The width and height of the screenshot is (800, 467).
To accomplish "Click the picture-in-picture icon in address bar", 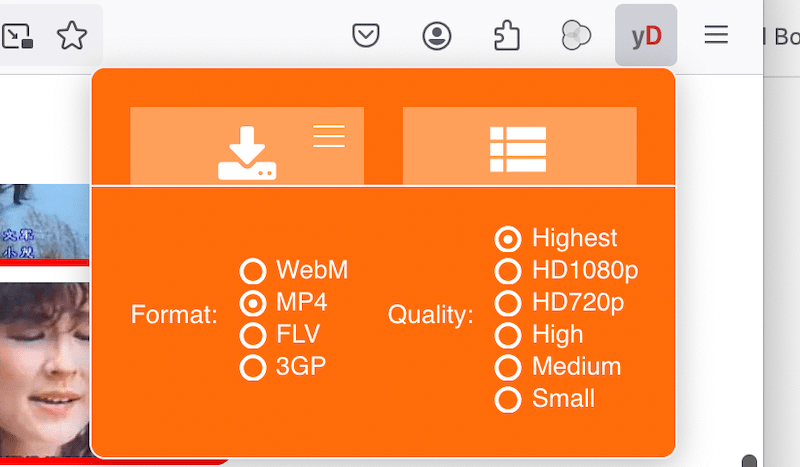I will pyautogui.click(x=17, y=36).
